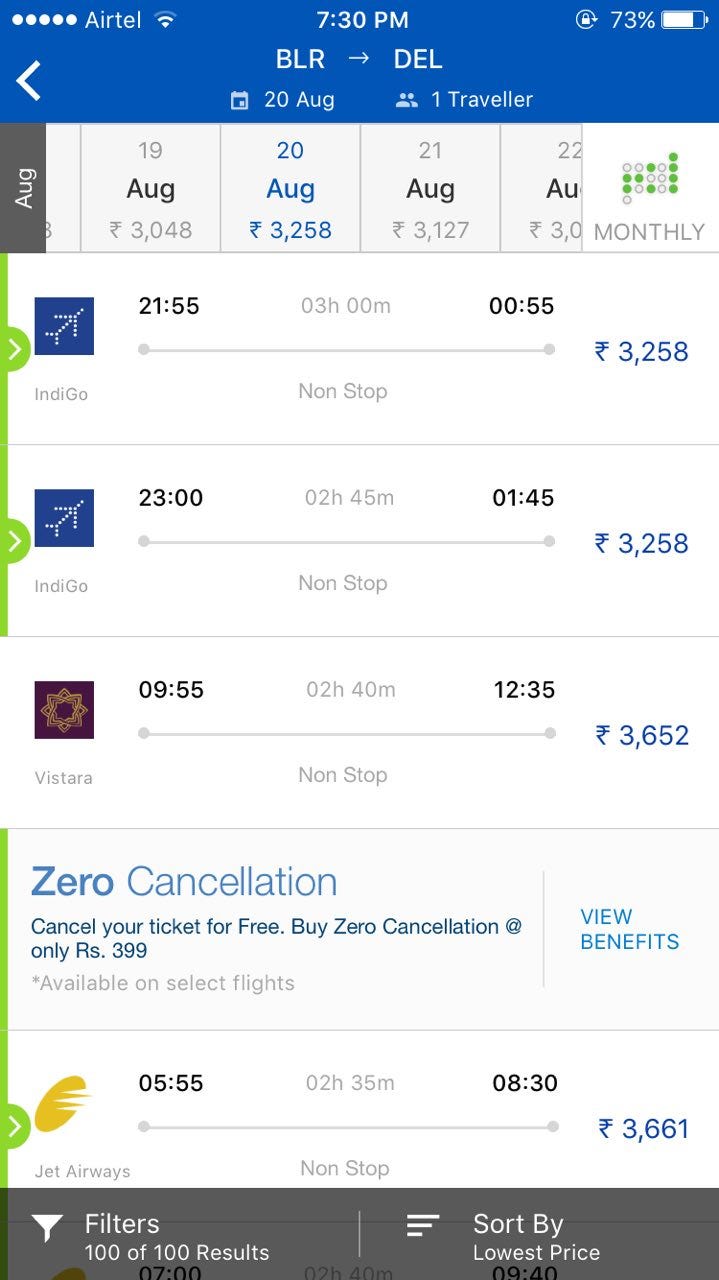Open Sort By Lowest Price options
Viewport: 719px width, 1280px height.
pyautogui.click(x=536, y=1237)
